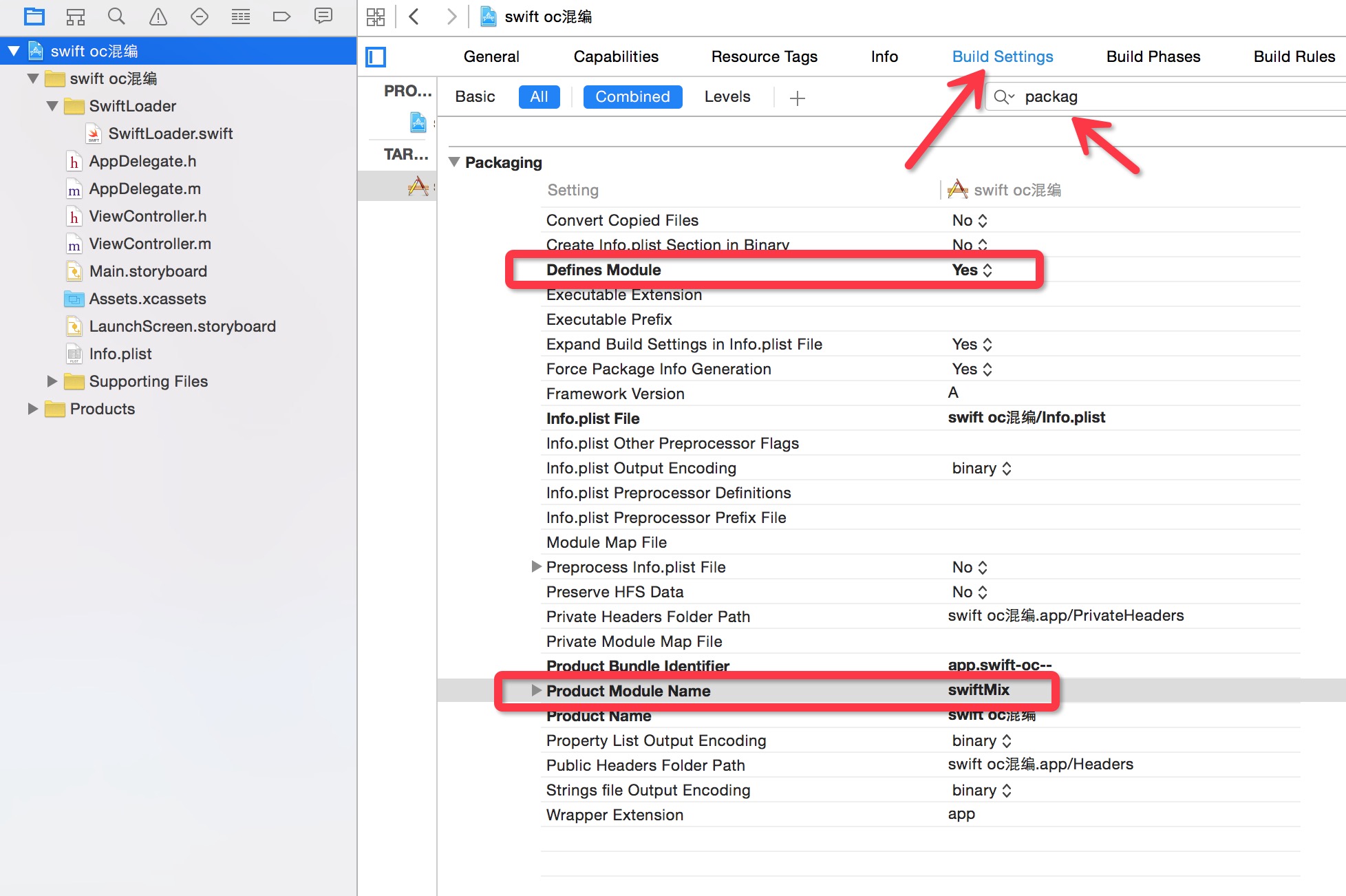1346x896 pixels.
Task: Select the target app icon under TAR...
Action: [418, 186]
